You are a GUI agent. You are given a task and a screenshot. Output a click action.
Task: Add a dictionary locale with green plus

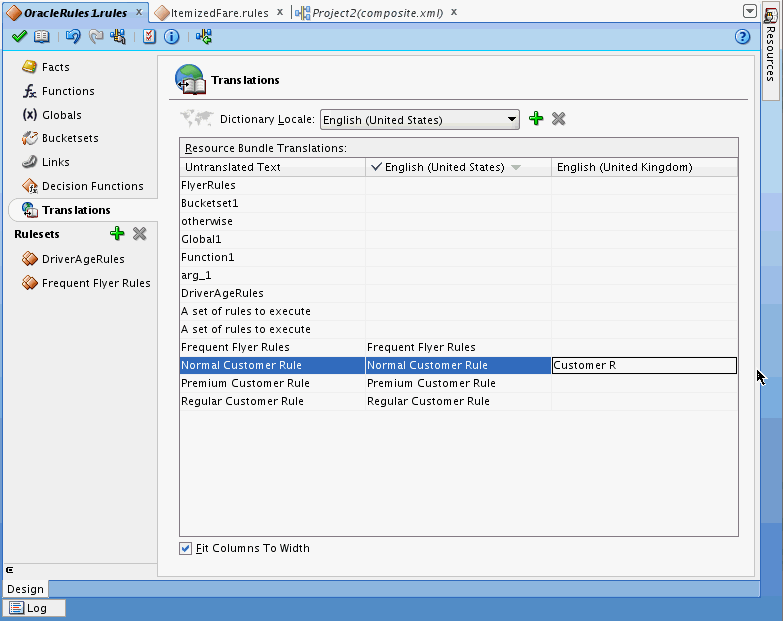pos(536,119)
